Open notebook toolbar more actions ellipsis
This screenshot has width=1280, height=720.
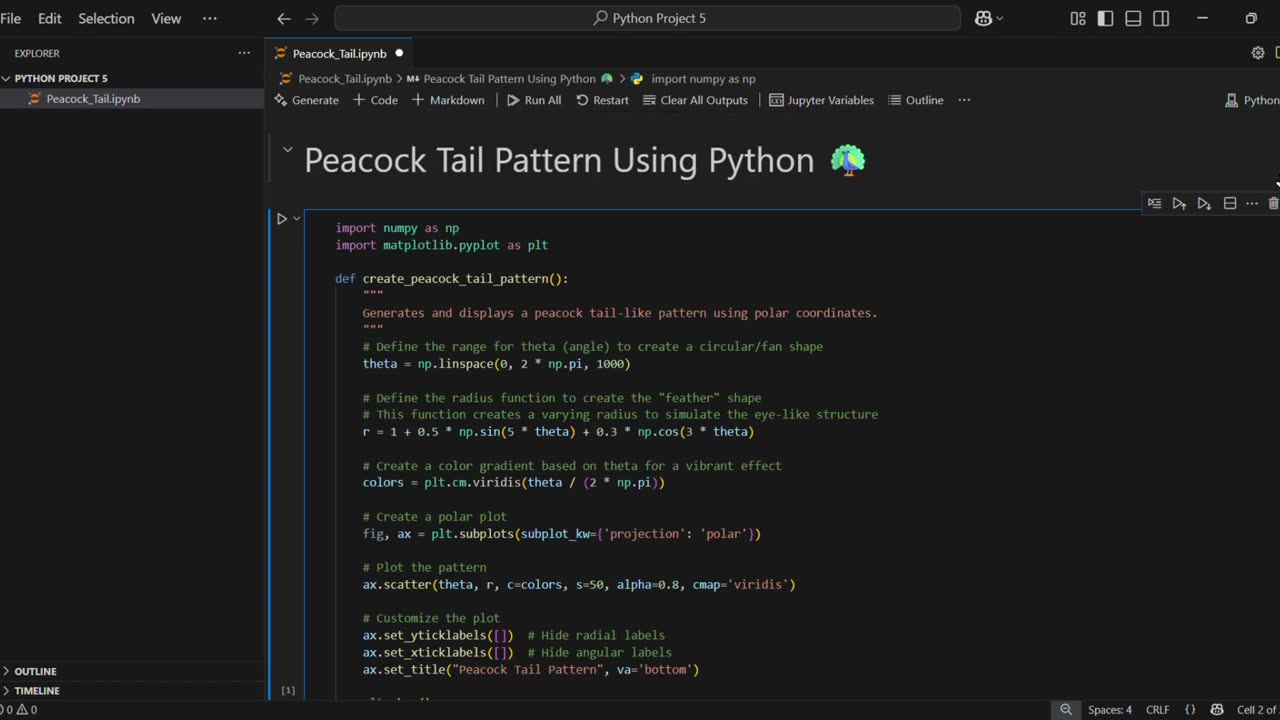coord(964,100)
